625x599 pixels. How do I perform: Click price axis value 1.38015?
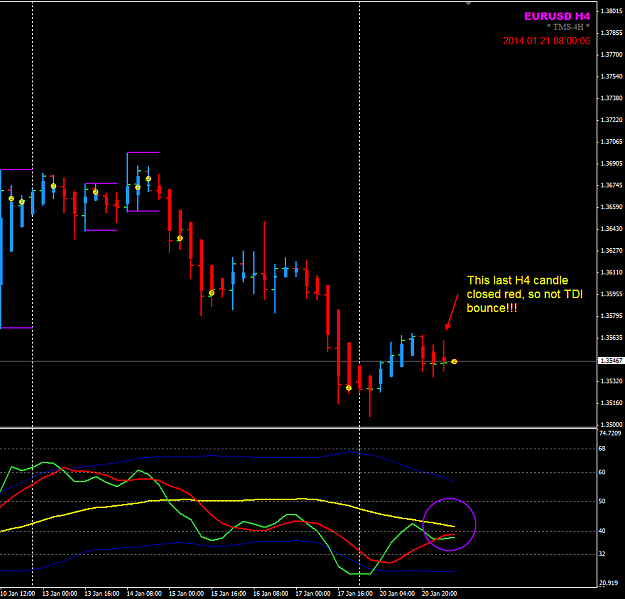click(x=611, y=11)
